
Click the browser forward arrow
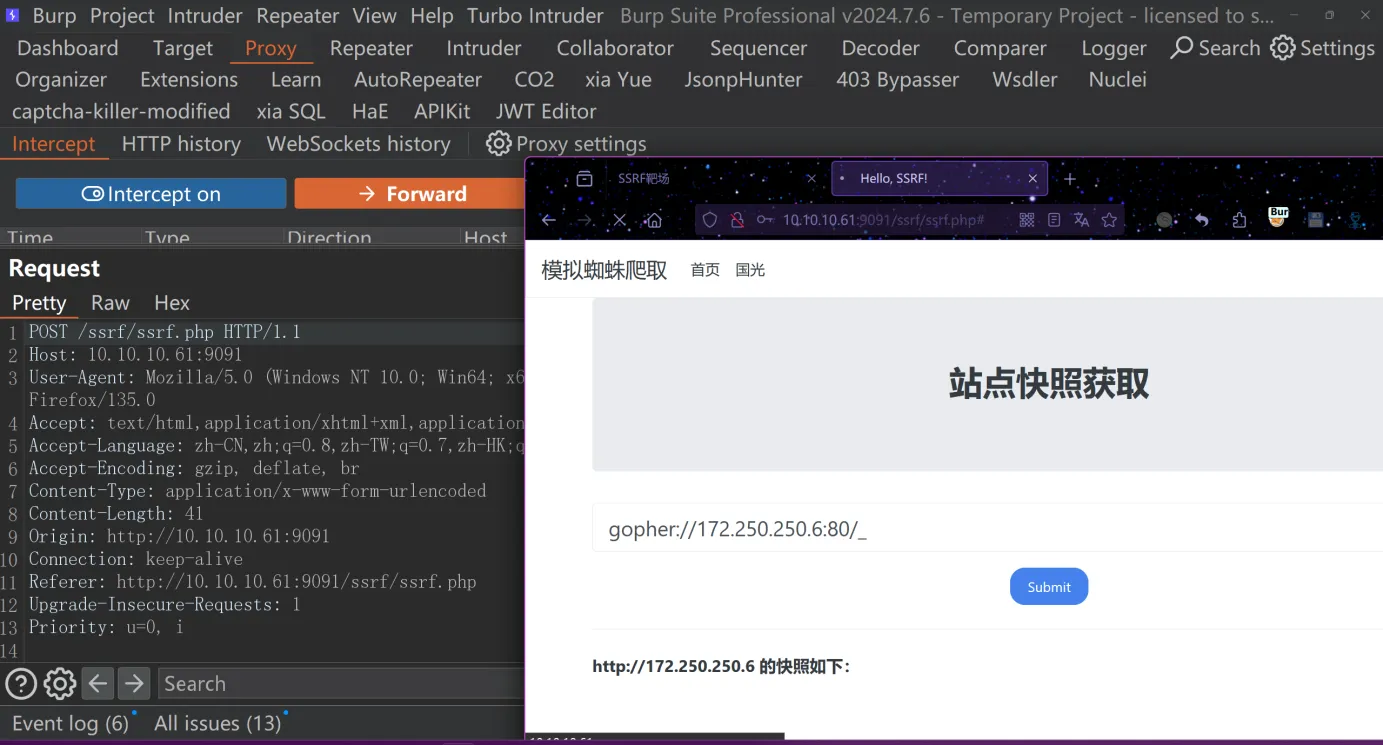tap(584, 220)
